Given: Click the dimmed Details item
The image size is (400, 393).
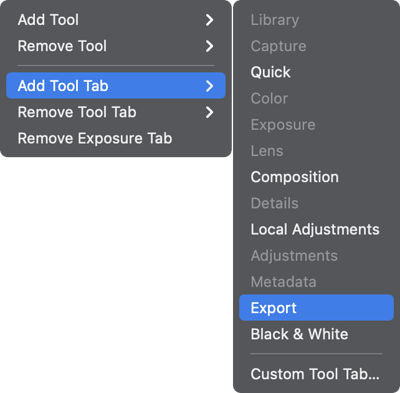Looking at the screenshot, I should click(x=275, y=203).
